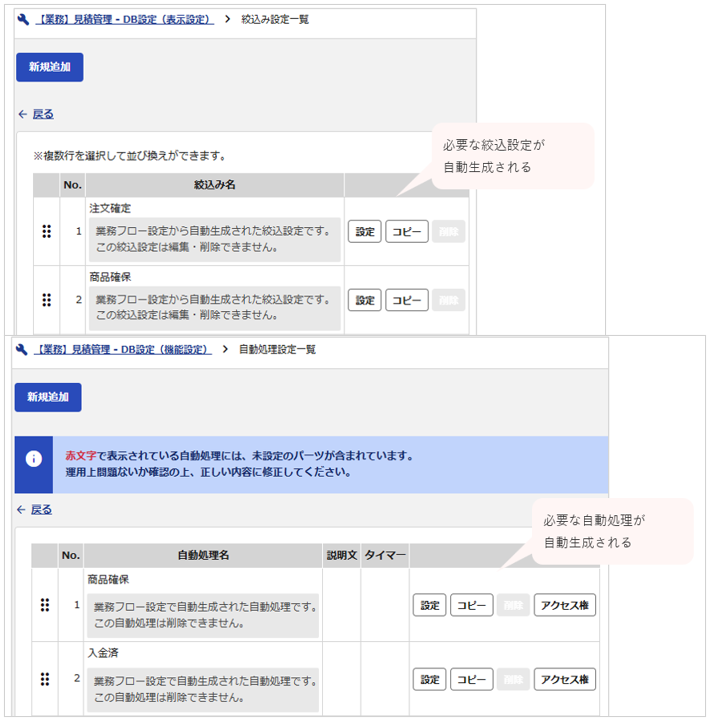Click 自動処理名 column header
The width and height of the screenshot is (712, 721).
point(203,555)
